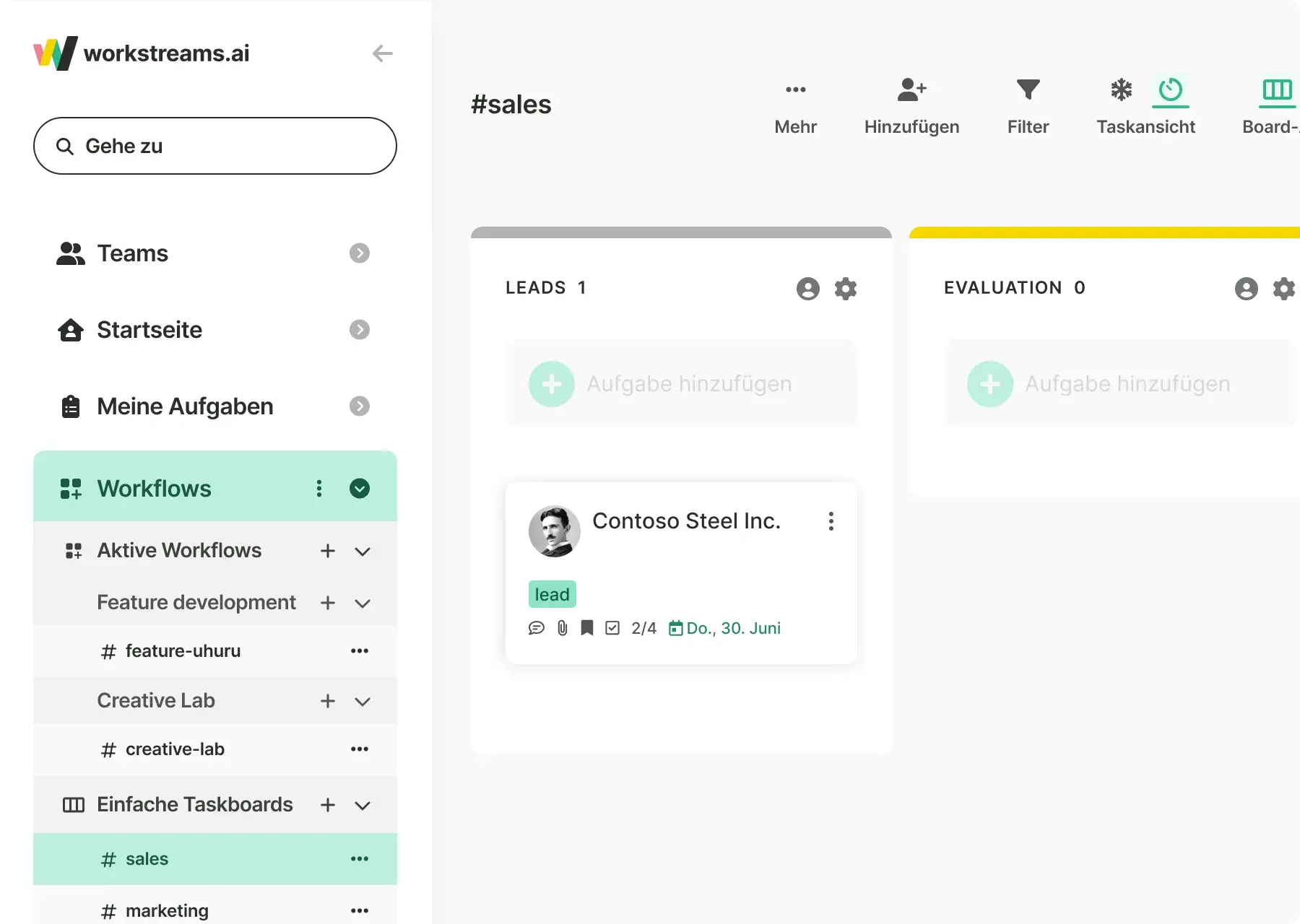The height and width of the screenshot is (924, 1300).
Task: Open Contoso Steel card options menu
Action: pos(831,521)
